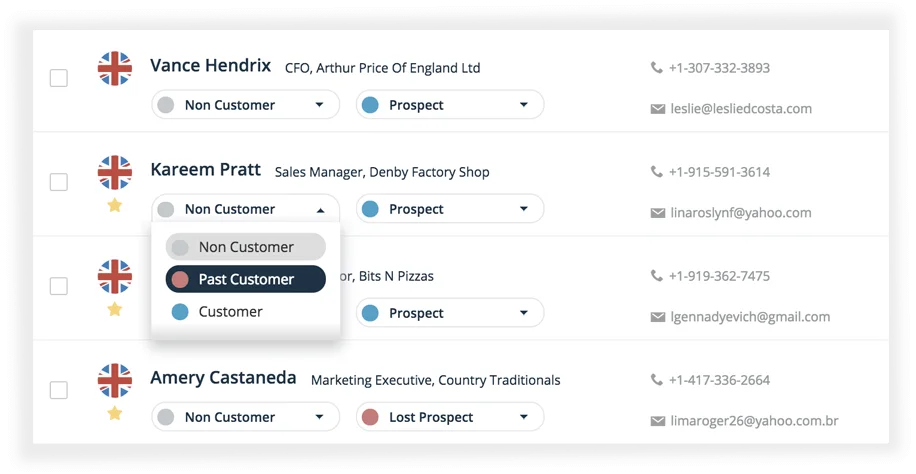Click the UK flag avatar for Vance Hendrix
Viewport: 916px width, 474px height.
click(114, 68)
